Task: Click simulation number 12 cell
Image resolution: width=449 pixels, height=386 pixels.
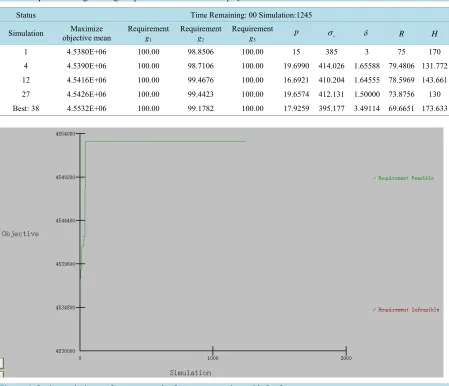Action: tap(26, 80)
